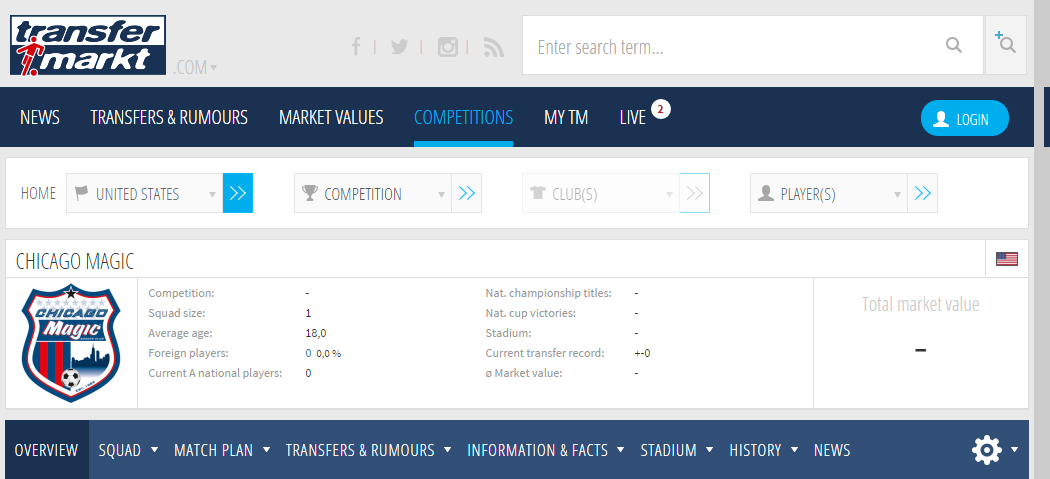
Task: Click the arrow button beside Player(s) dropdown
Action: [x=923, y=194]
